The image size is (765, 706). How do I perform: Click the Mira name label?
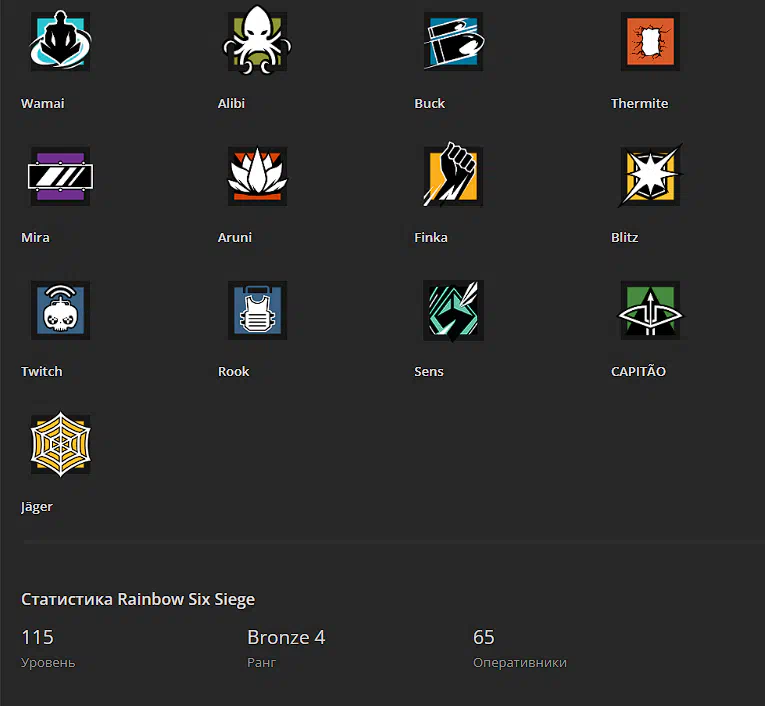point(35,238)
